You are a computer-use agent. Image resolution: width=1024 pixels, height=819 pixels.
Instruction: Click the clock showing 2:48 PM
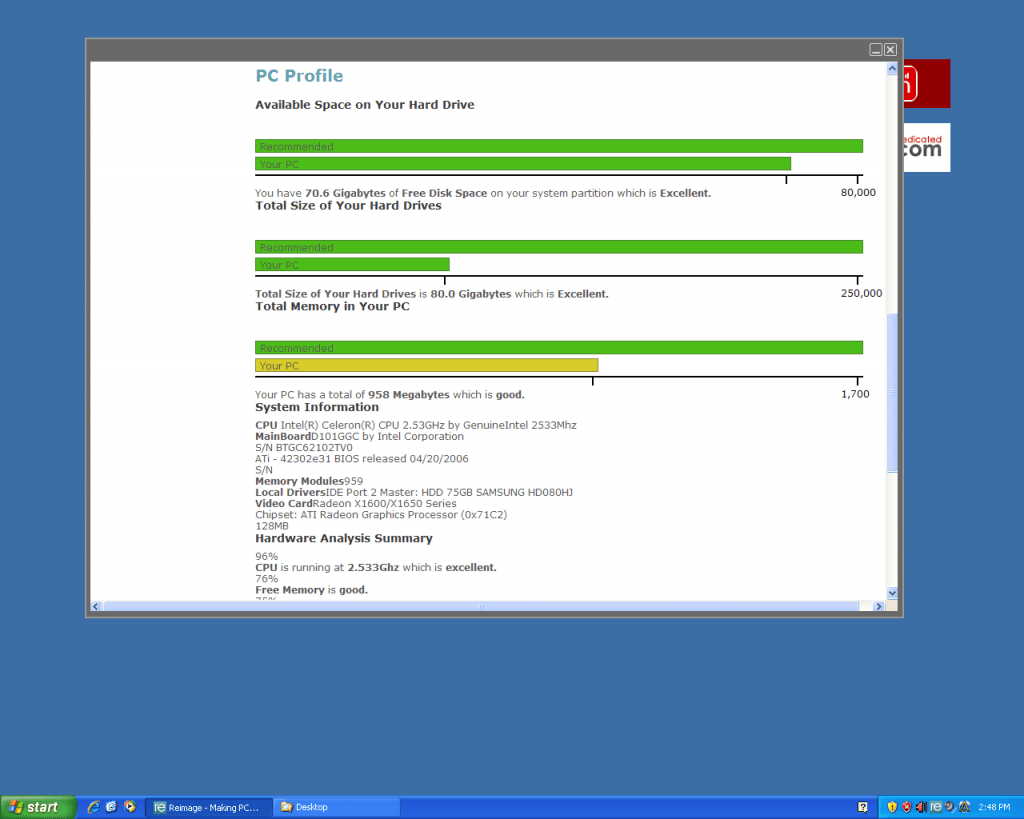tap(993, 807)
